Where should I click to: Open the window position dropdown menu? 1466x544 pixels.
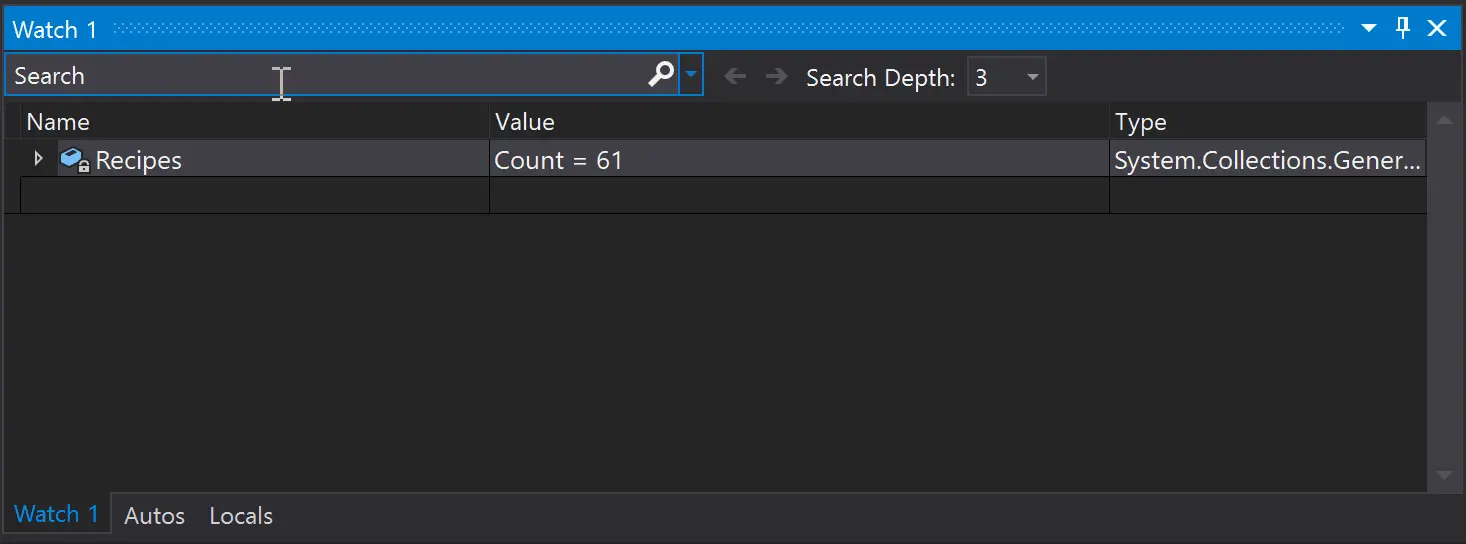click(x=1369, y=29)
